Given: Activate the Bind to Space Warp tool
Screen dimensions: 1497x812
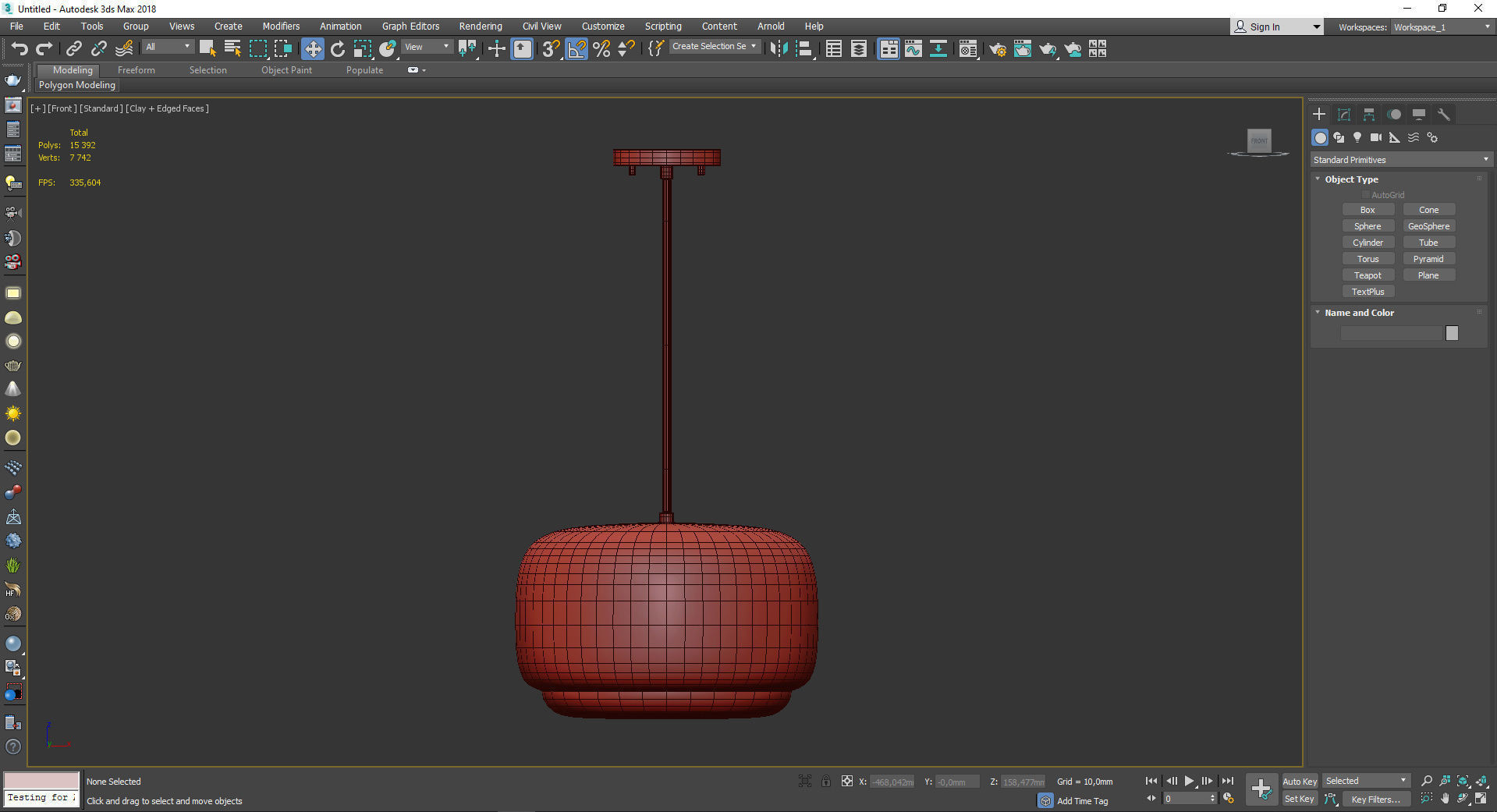Looking at the screenshot, I should [x=124, y=49].
